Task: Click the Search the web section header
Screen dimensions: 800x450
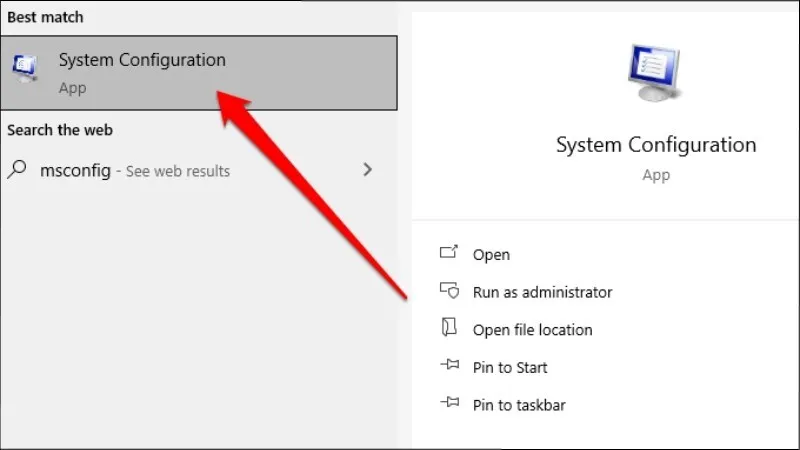Action: pyautogui.click(x=60, y=130)
